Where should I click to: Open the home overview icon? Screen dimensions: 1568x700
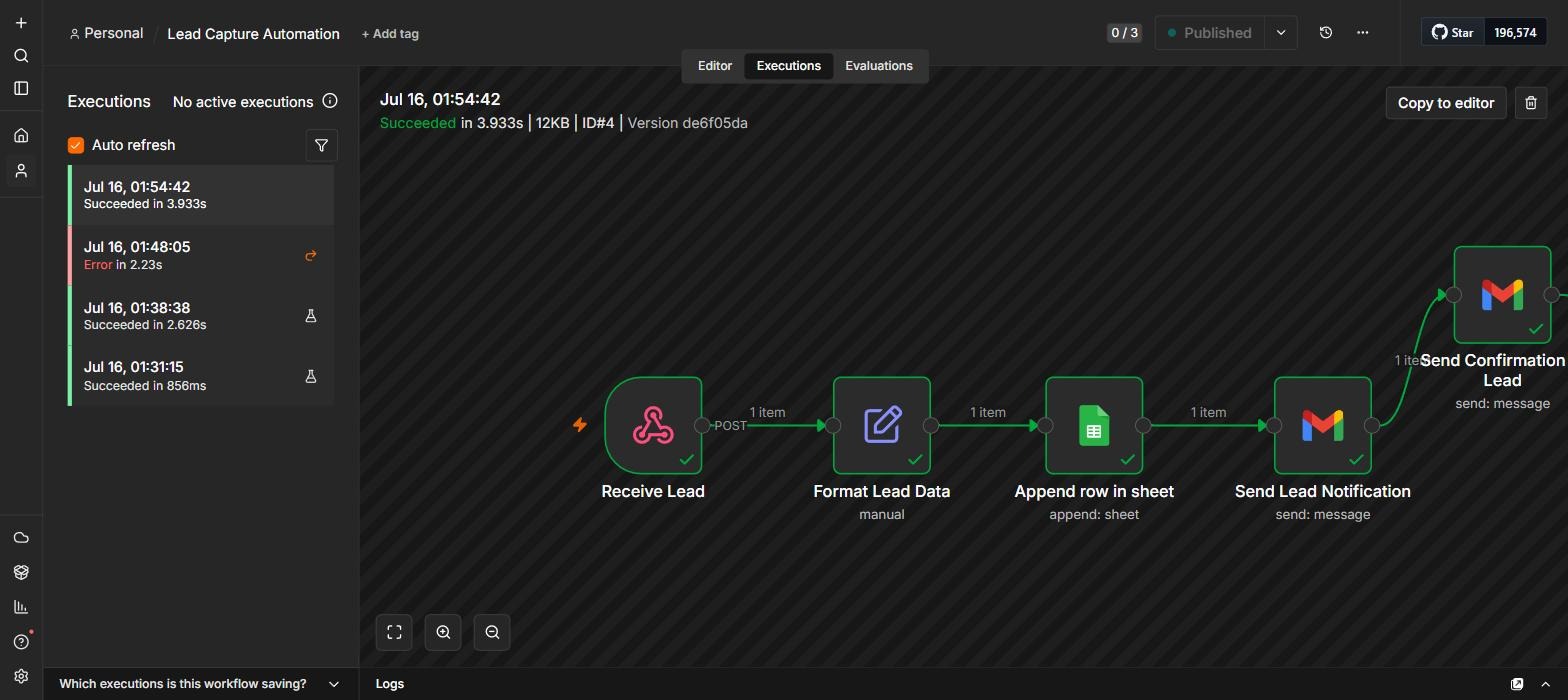click(21, 135)
